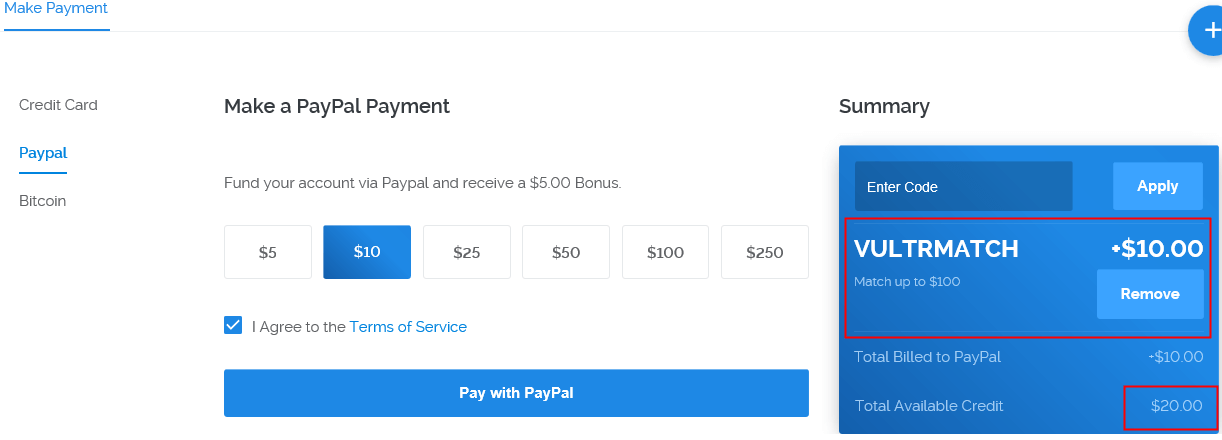Click the $20.00 Total Available Credit value
The height and width of the screenshot is (440, 1222).
coord(1176,406)
